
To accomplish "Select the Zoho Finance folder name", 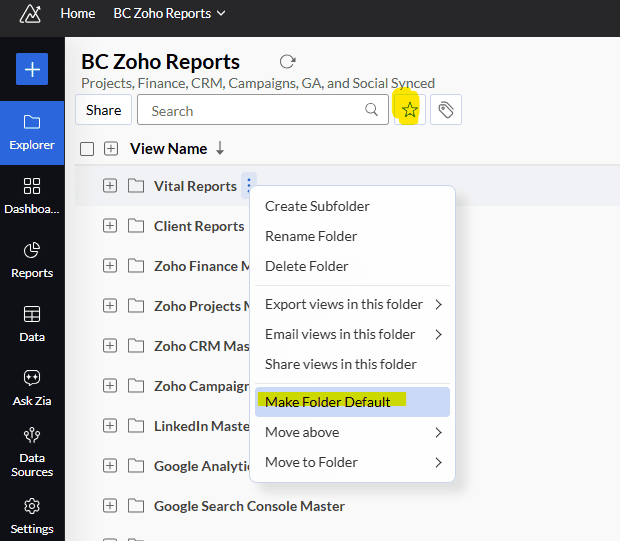I will [x=202, y=266].
